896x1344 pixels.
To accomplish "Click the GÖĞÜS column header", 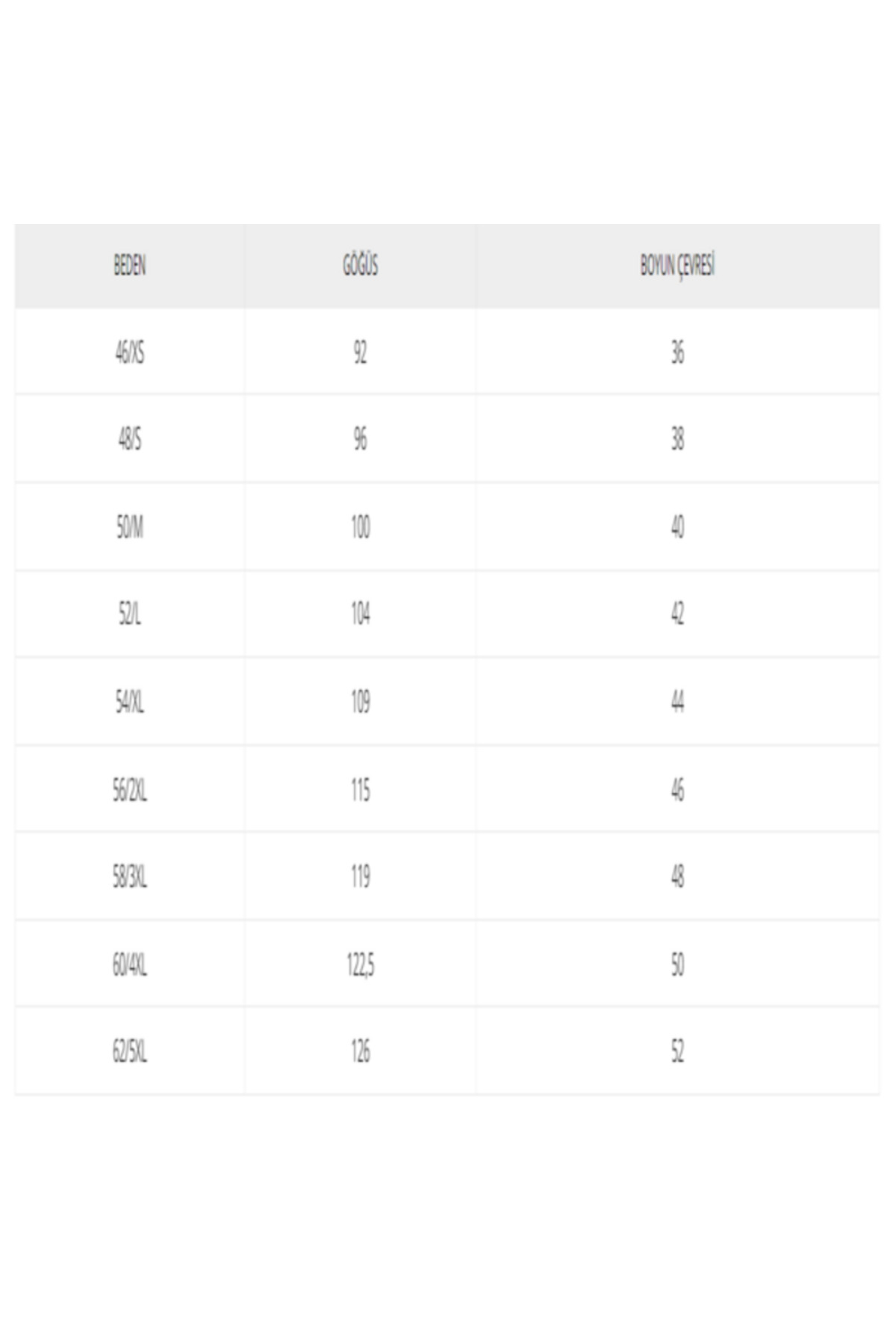I will tap(361, 266).
